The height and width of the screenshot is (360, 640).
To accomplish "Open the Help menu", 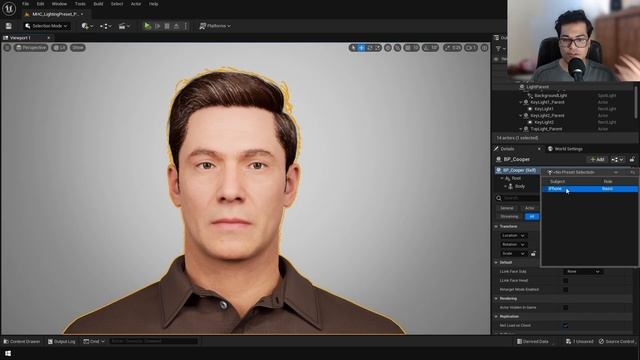I will coord(153,4).
